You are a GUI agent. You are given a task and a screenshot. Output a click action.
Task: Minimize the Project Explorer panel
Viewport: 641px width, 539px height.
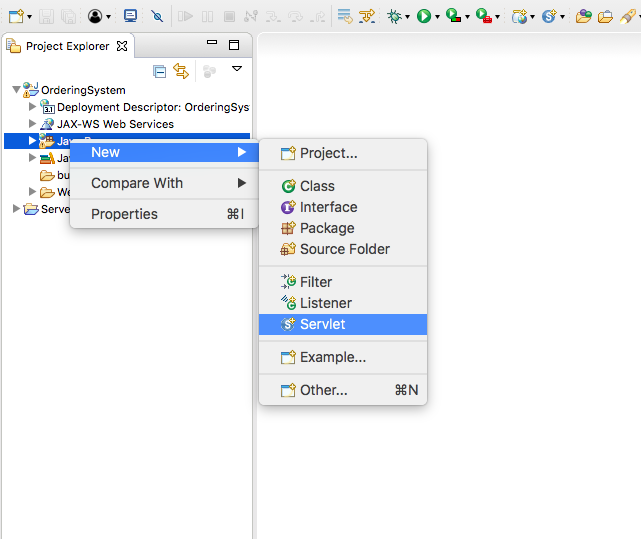(212, 42)
